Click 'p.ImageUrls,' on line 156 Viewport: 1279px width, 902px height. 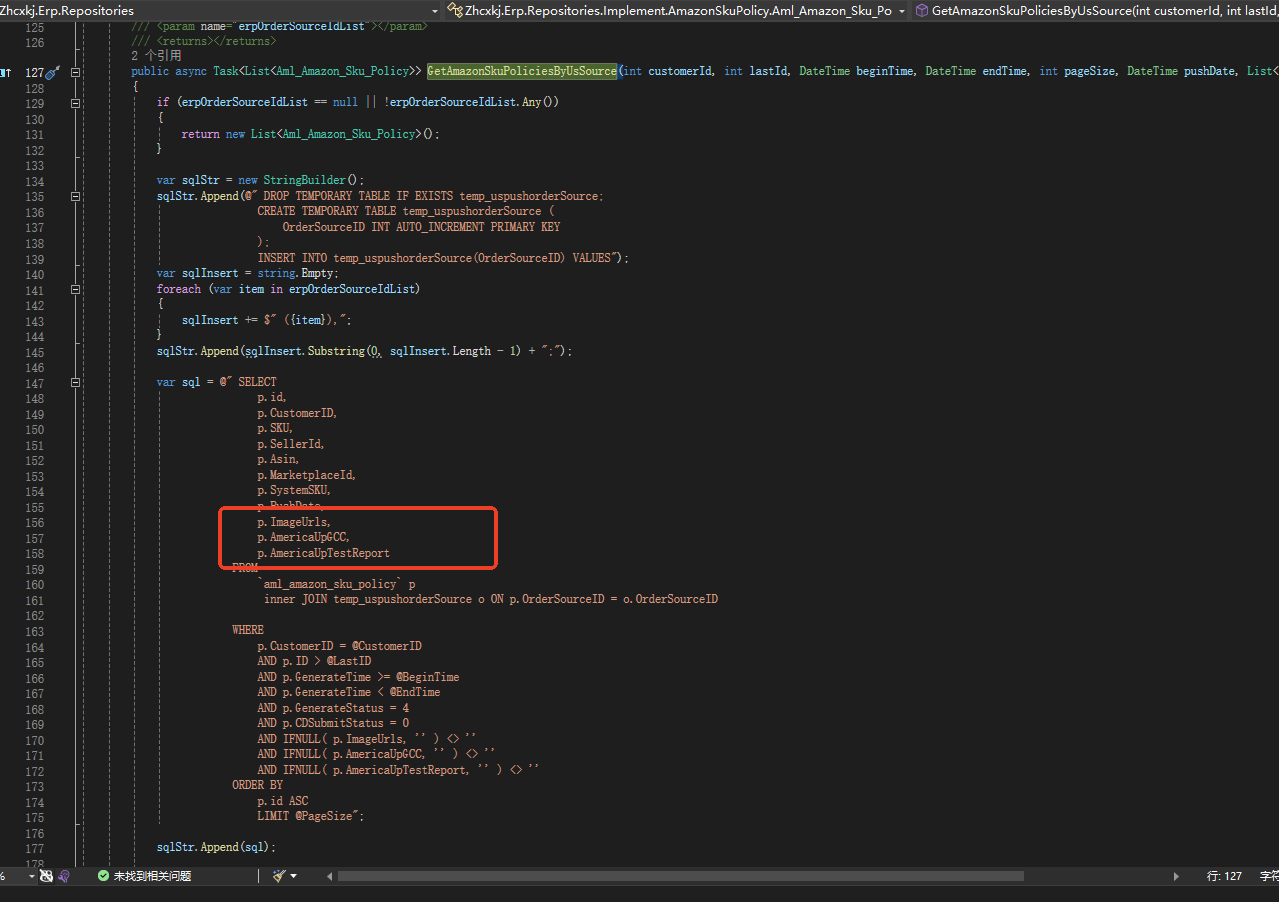[294, 522]
